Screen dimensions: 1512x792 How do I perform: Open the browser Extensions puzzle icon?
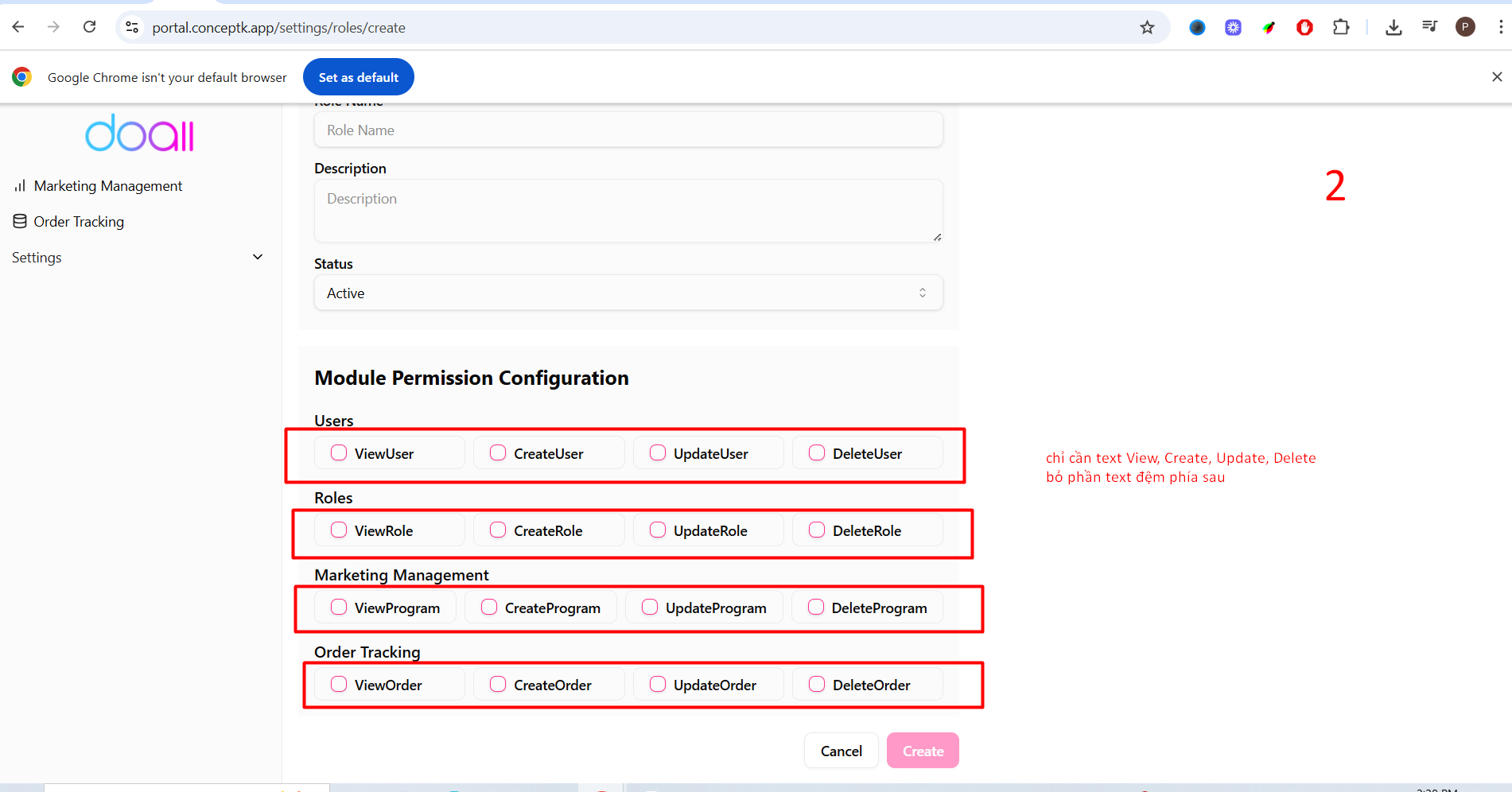[x=1341, y=28]
